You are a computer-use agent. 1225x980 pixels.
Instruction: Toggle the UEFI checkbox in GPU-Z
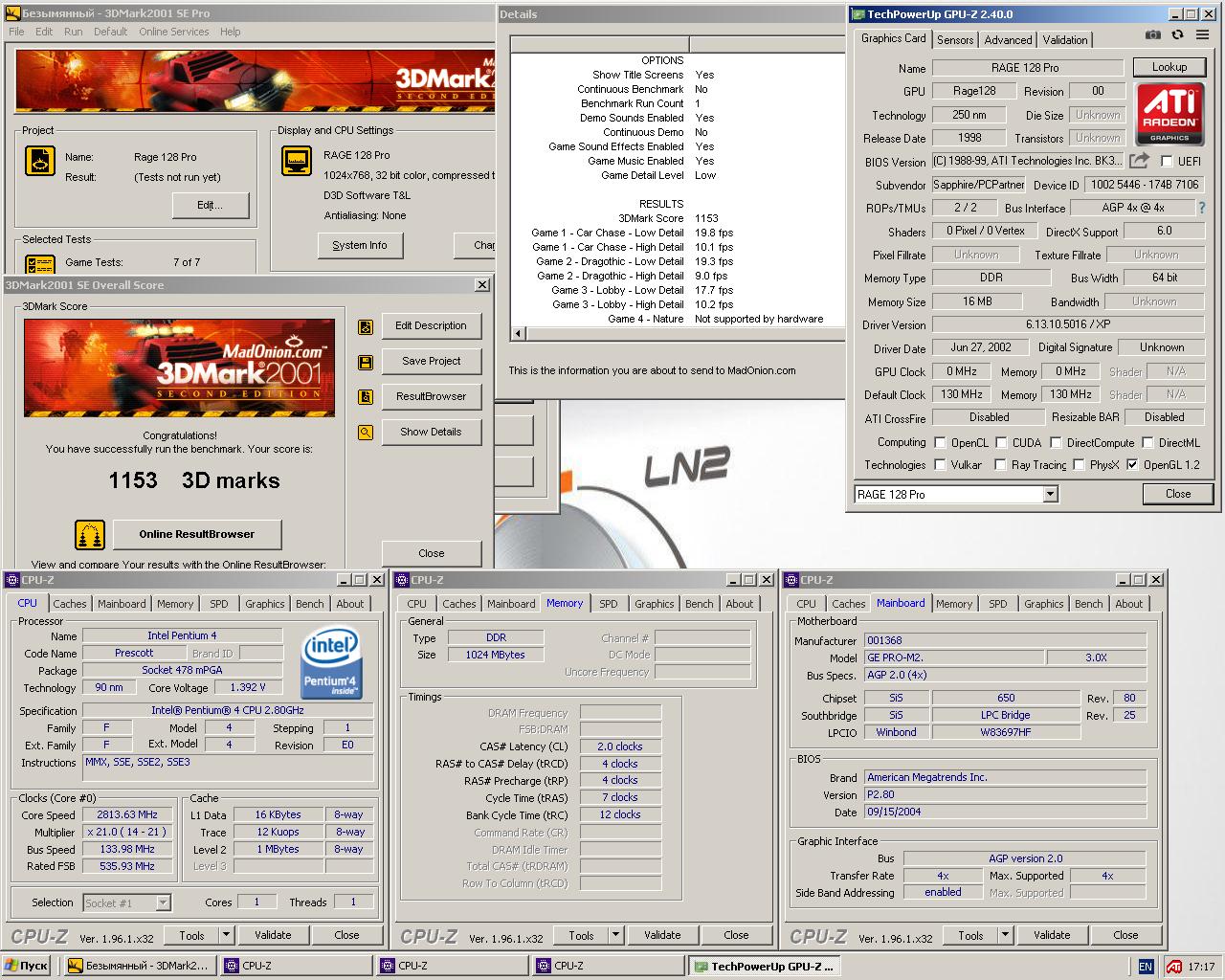[1167, 162]
